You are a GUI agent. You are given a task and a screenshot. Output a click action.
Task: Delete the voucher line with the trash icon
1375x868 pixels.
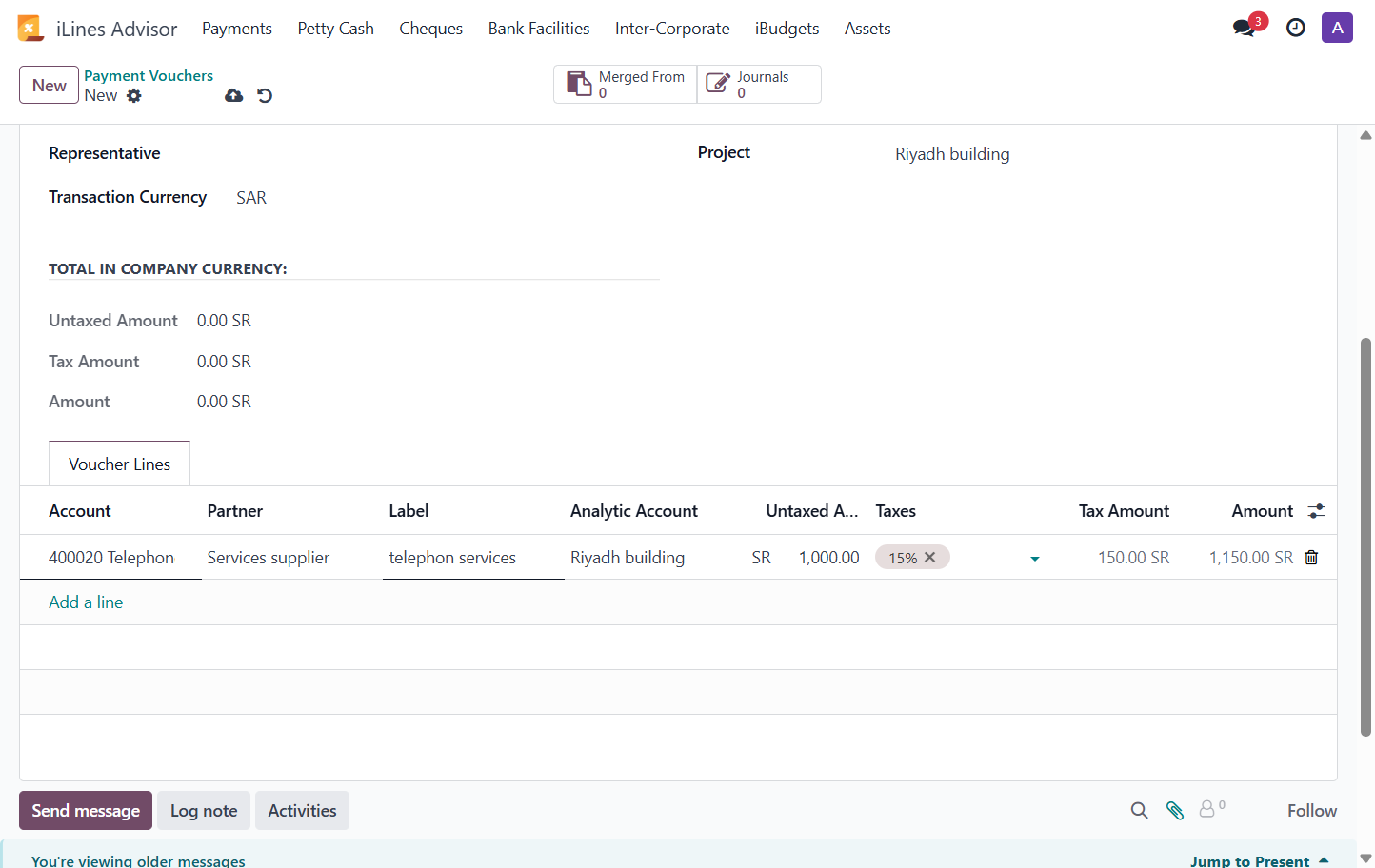[x=1311, y=557]
